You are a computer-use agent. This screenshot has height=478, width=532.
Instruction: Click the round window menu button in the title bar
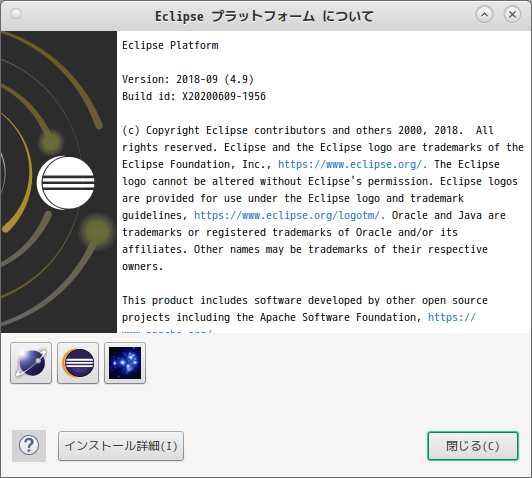point(16,14)
